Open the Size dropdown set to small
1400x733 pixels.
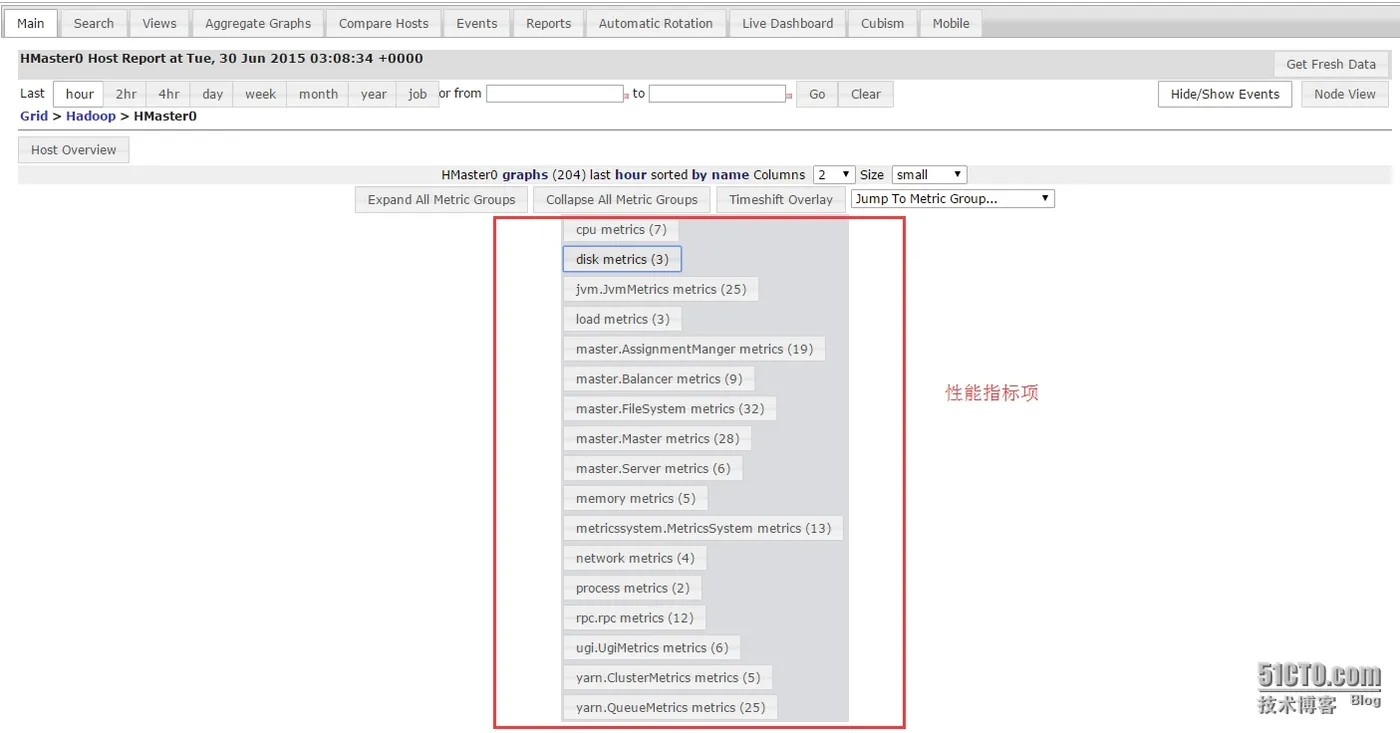click(929, 174)
